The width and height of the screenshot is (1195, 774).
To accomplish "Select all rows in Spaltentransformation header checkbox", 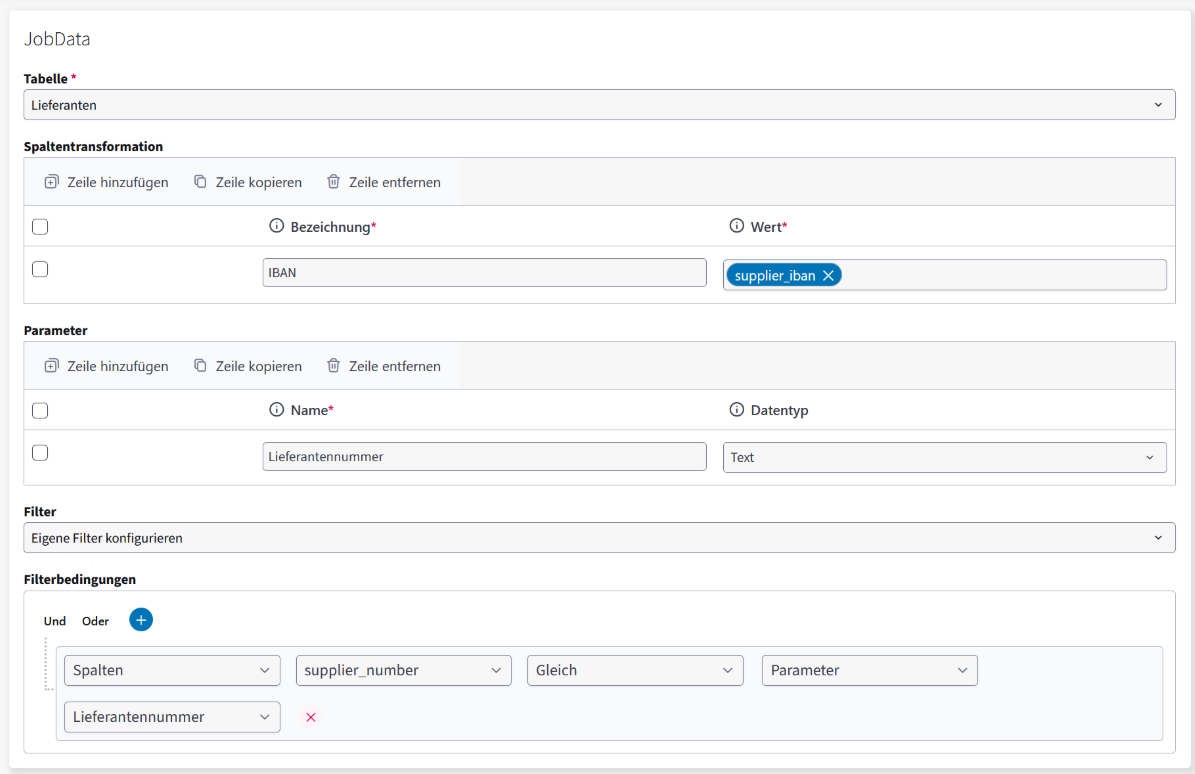I will tap(40, 227).
